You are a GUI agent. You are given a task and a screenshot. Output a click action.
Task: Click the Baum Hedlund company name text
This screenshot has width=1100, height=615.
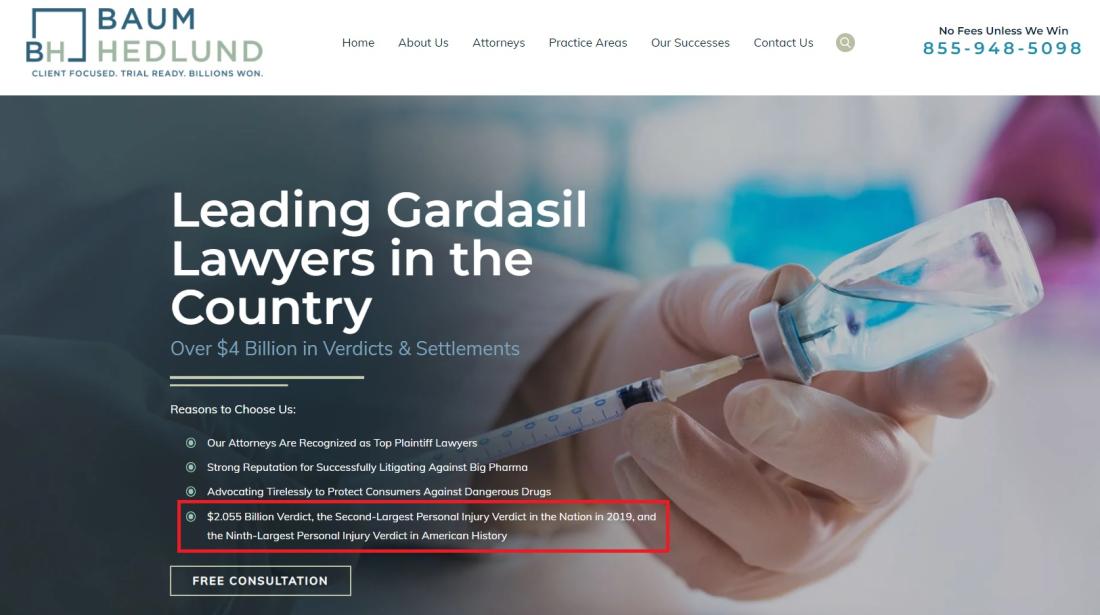coord(180,35)
